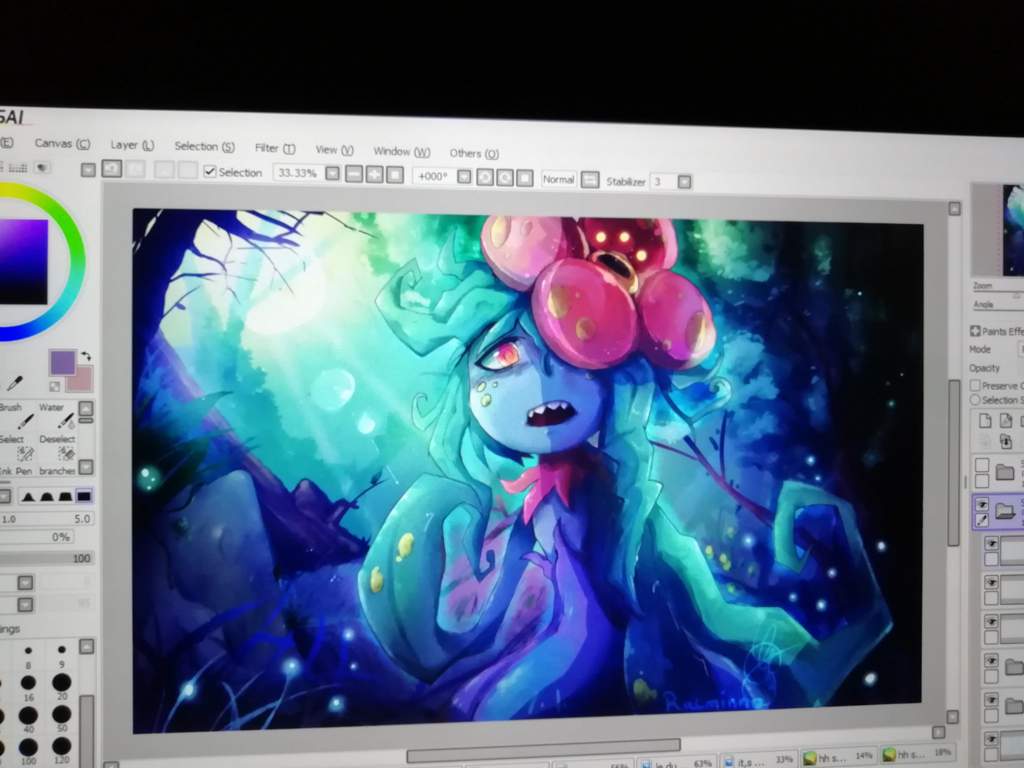Click the new layer icon

click(985, 421)
